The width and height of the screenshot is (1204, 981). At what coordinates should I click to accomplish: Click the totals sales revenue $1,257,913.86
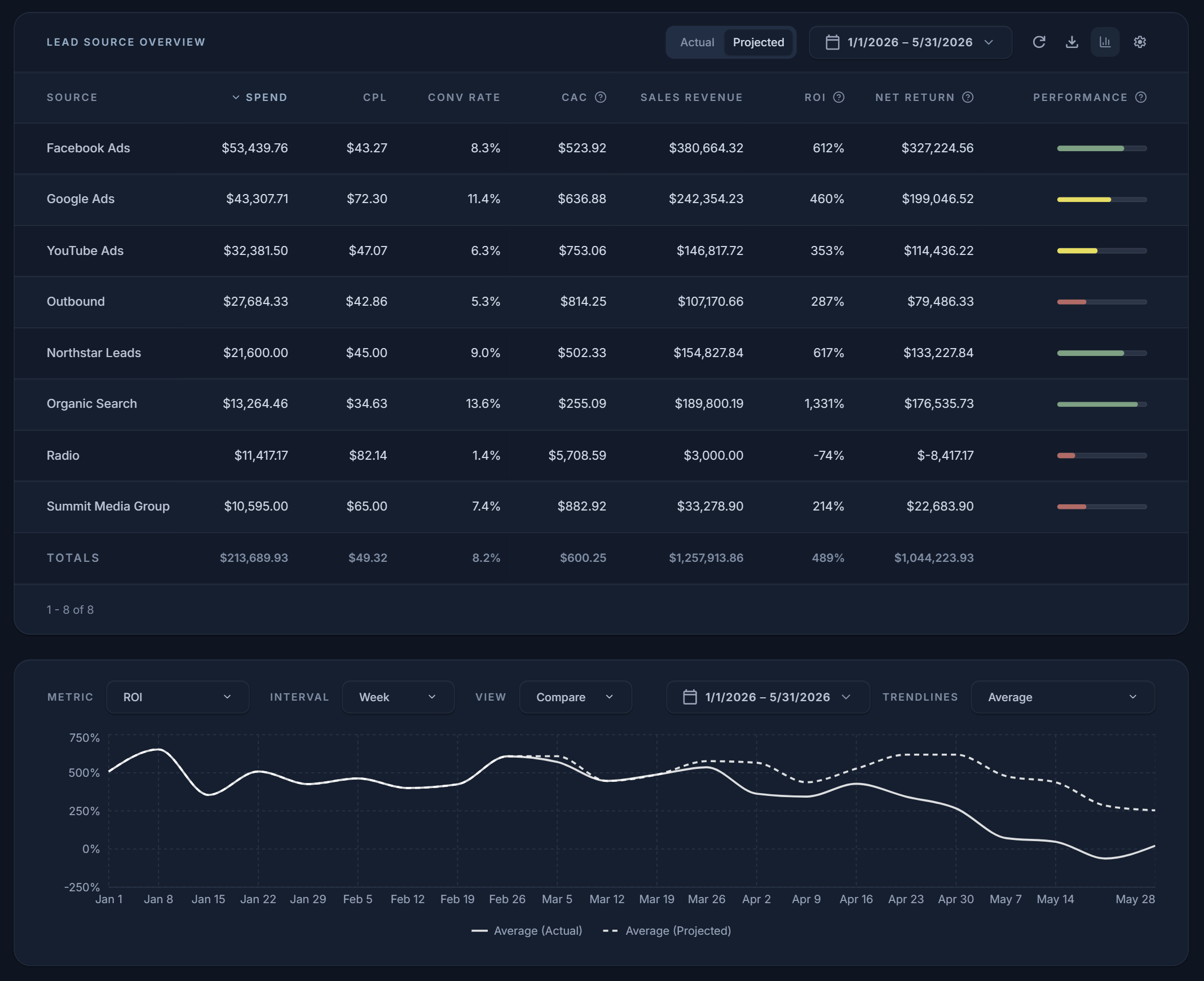pyautogui.click(x=705, y=558)
